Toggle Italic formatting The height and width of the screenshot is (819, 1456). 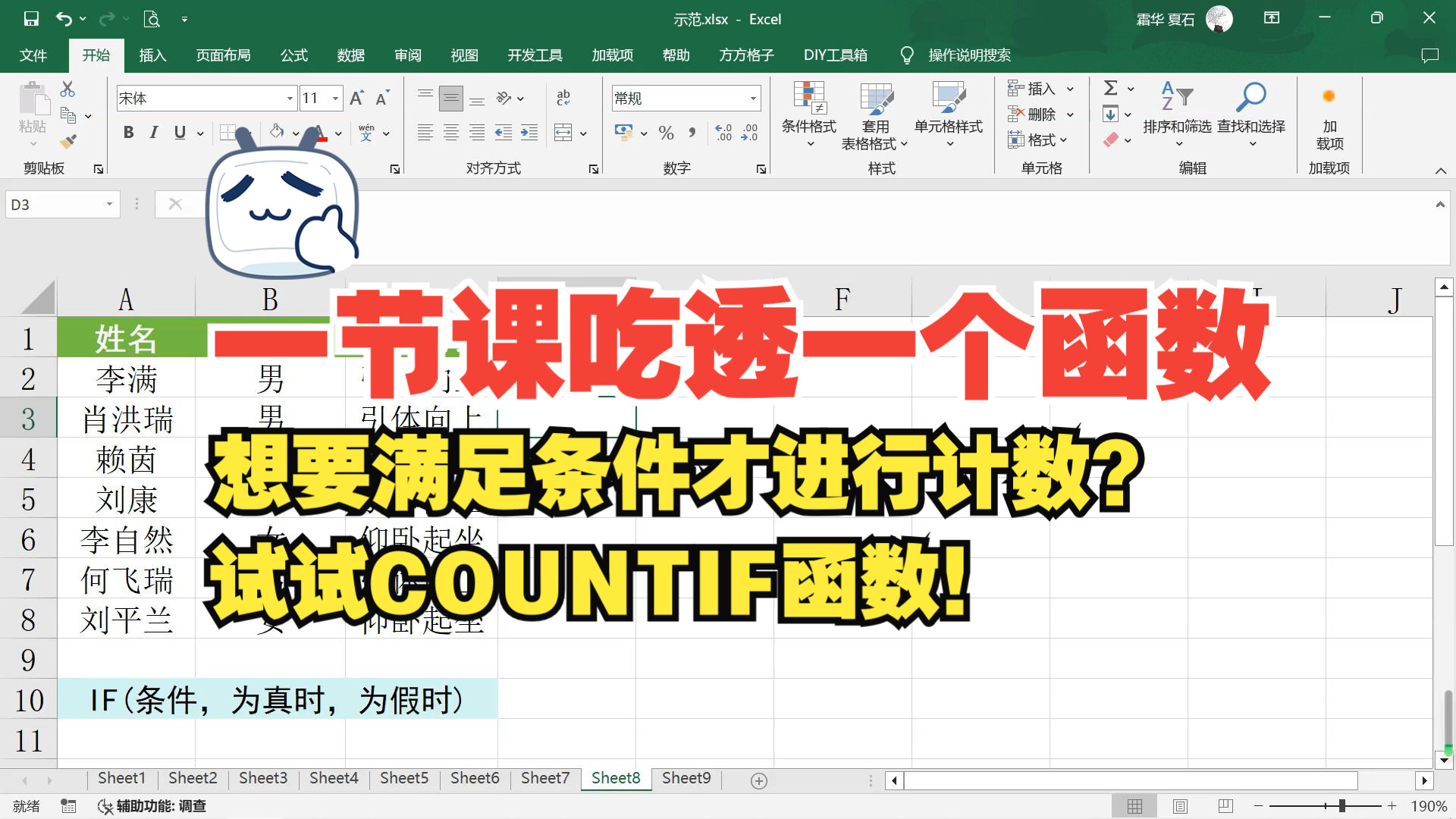point(154,133)
